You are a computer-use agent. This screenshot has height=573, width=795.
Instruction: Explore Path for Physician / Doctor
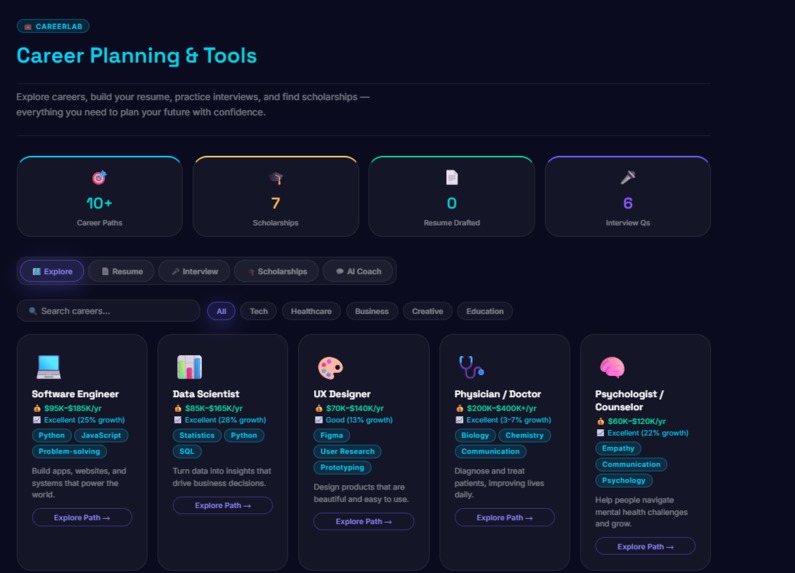click(x=504, y=518)
